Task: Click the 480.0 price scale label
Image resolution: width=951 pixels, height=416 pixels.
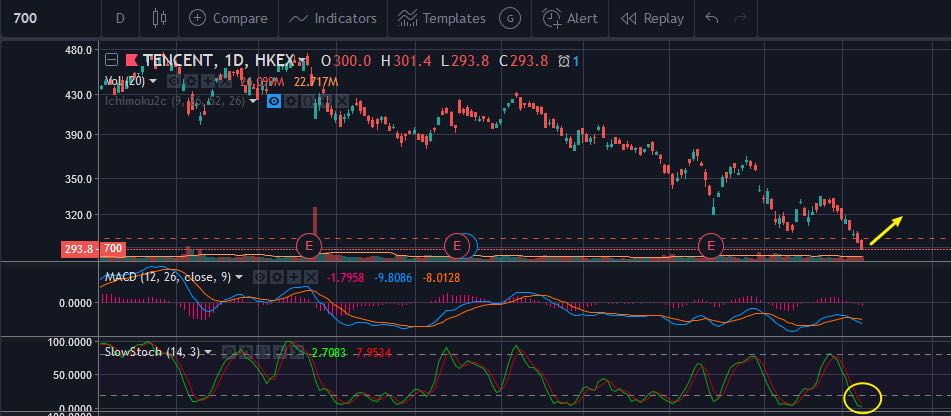Action: pos(79,50)
